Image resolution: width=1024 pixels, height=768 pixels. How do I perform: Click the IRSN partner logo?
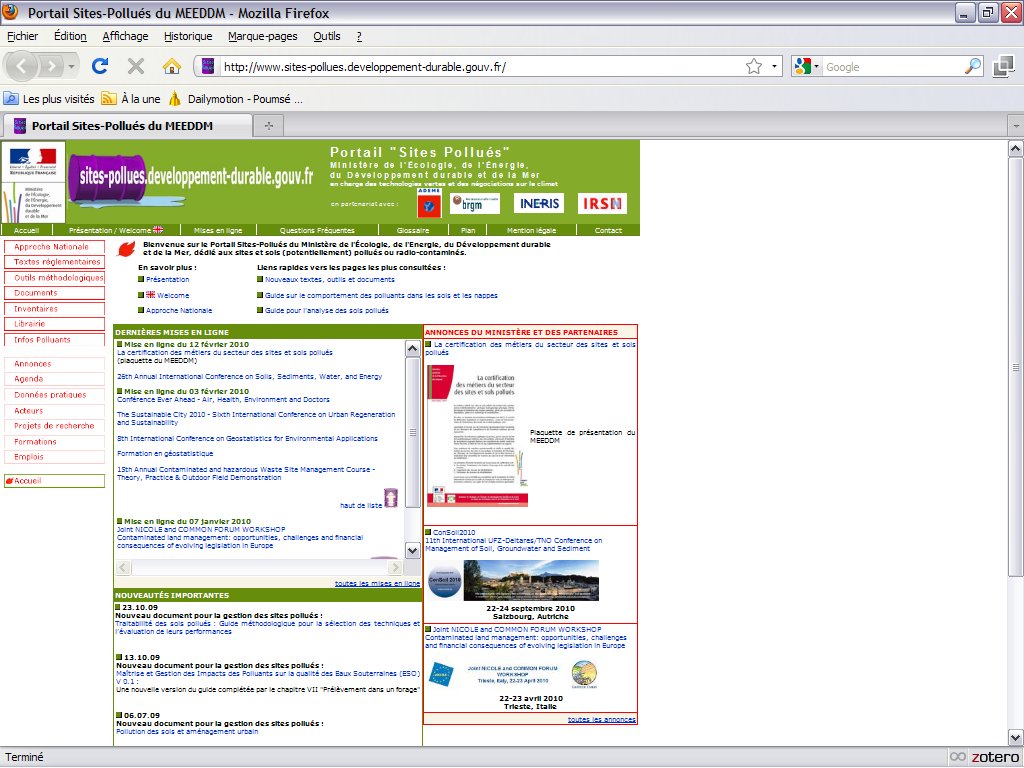point(603,203)
